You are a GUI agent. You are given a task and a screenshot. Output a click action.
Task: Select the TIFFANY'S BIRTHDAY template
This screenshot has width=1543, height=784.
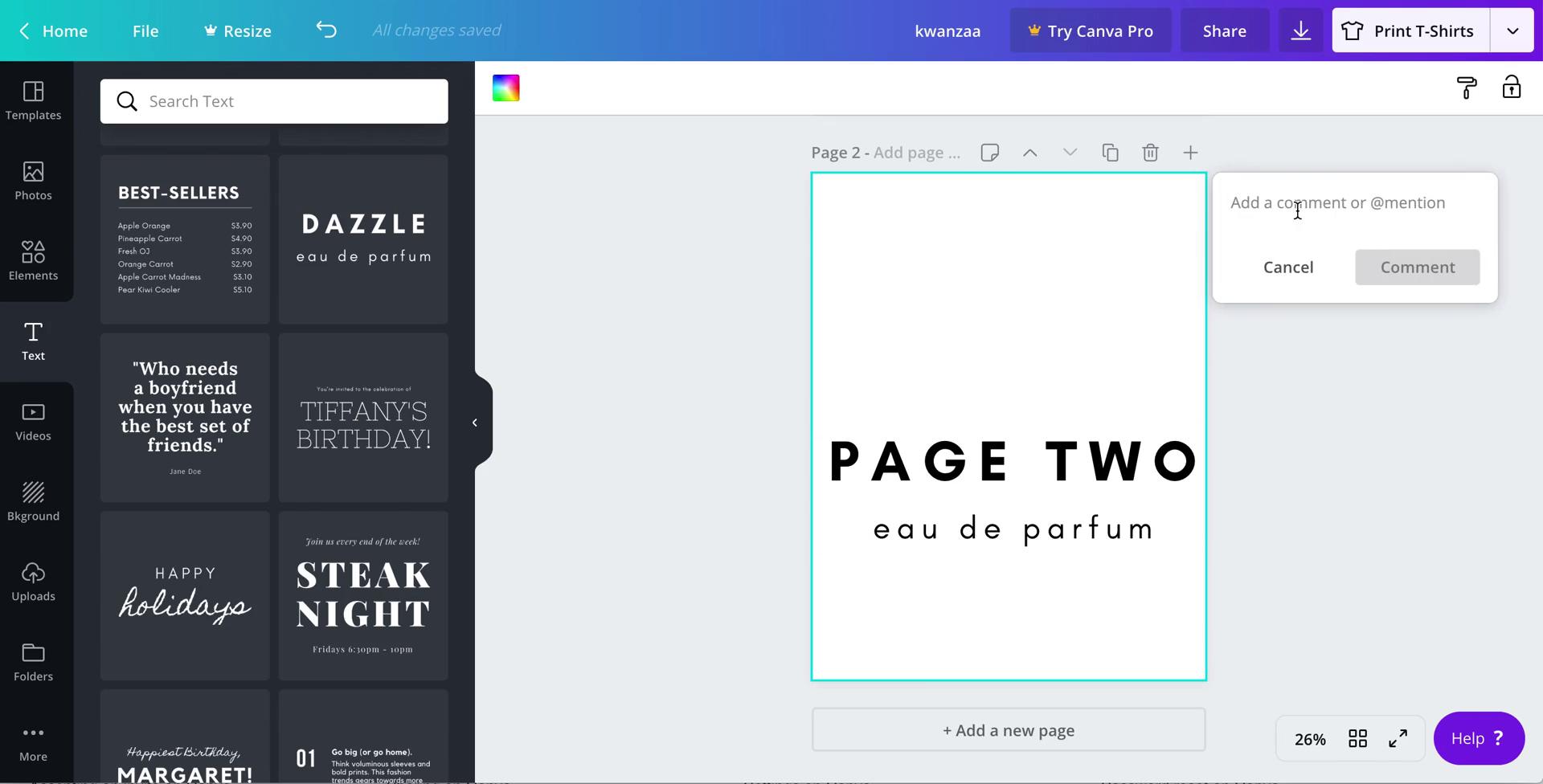(363, 418)
